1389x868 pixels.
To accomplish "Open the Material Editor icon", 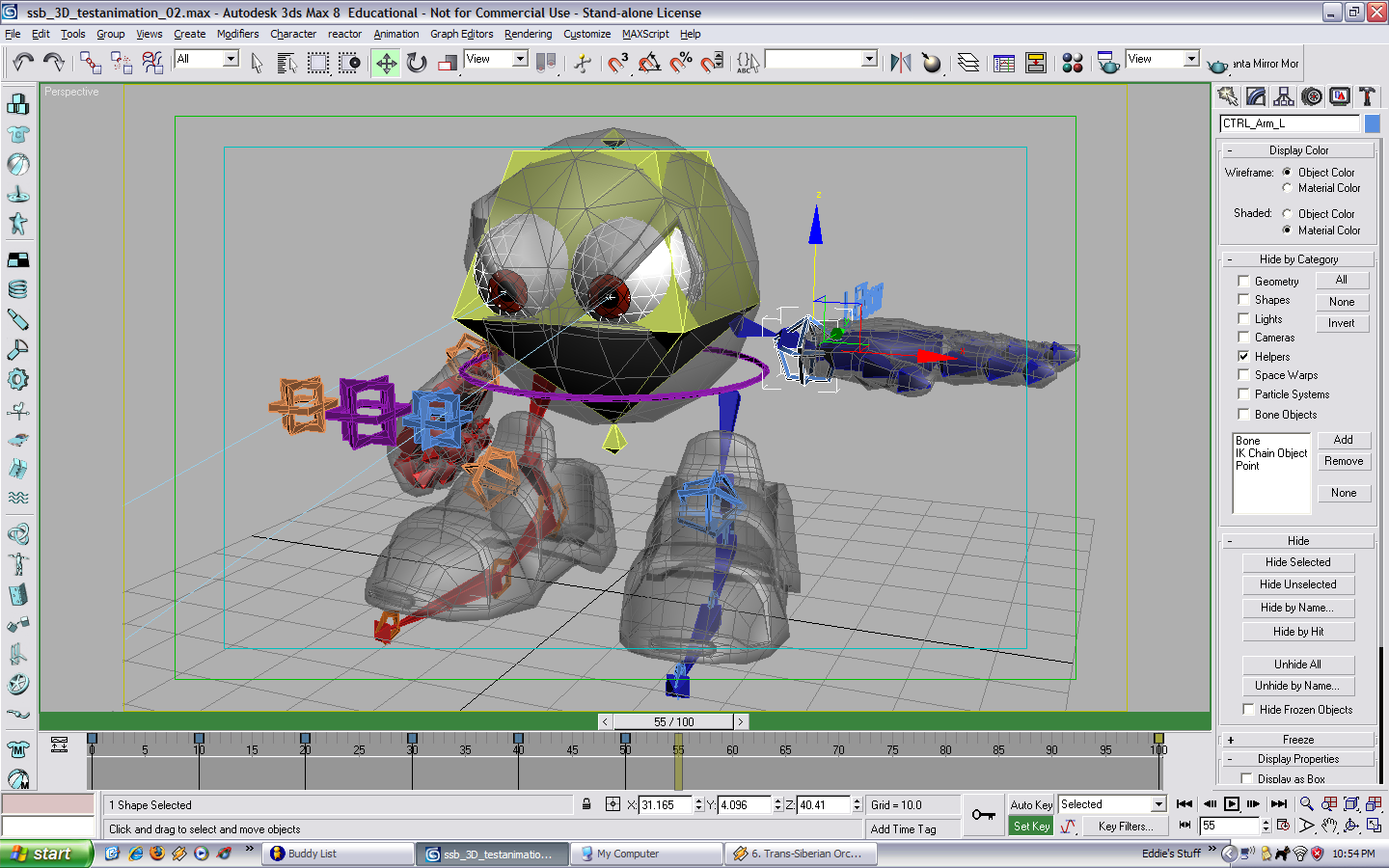I will coord(1073,64).
